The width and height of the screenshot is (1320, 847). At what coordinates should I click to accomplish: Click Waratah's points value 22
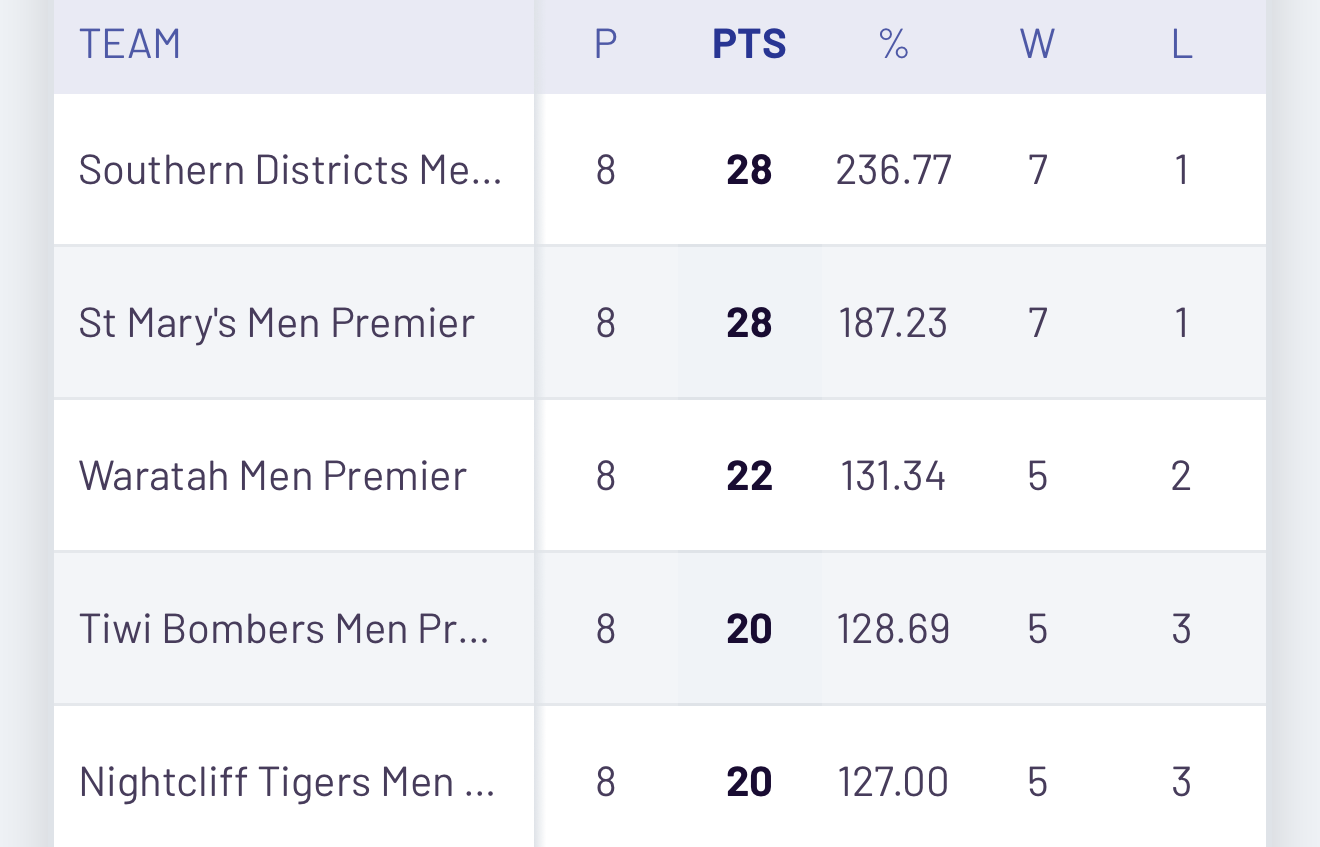tap(749, 476)
